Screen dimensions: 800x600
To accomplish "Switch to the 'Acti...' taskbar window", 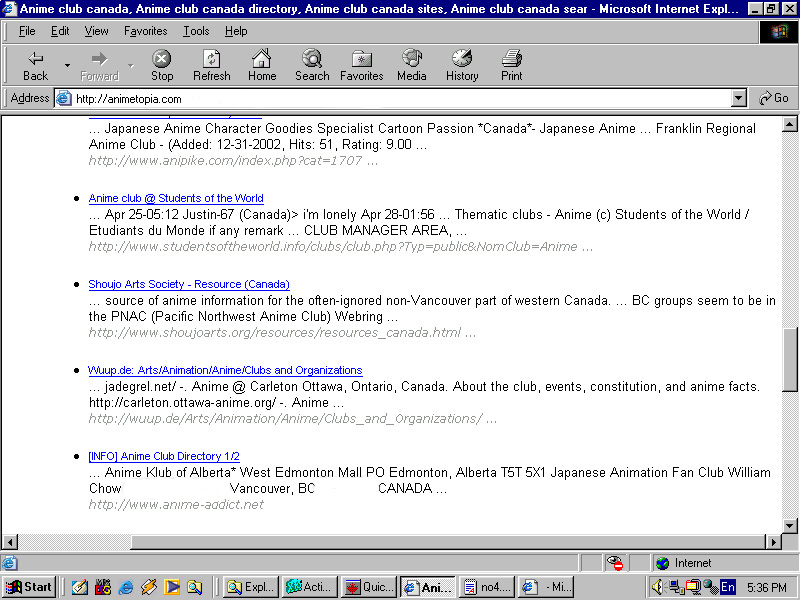I will 310,587.
